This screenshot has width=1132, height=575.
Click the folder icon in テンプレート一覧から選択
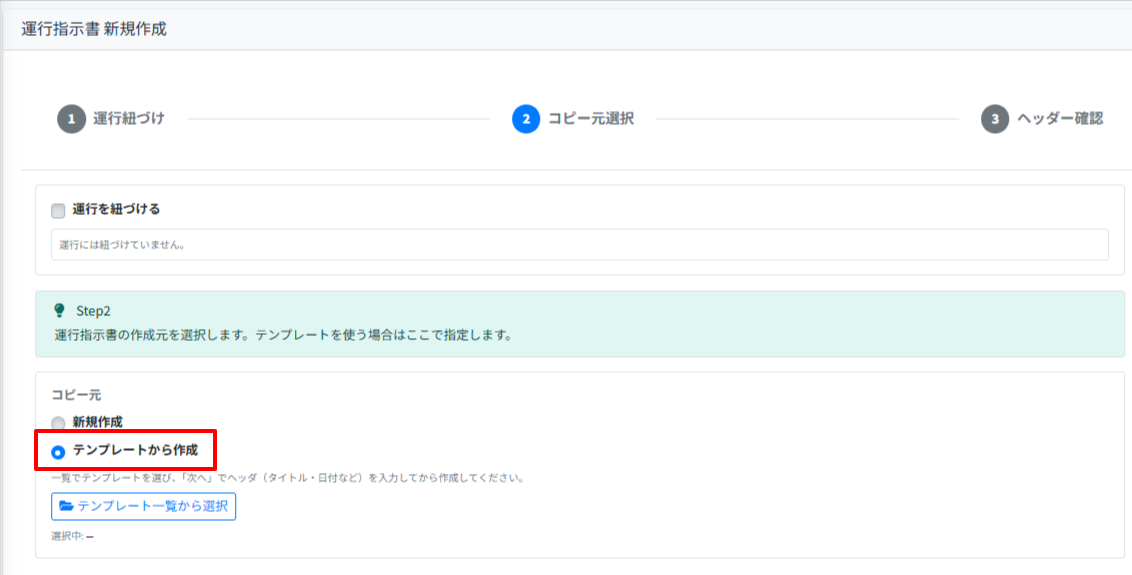click(x=66, y=506)
